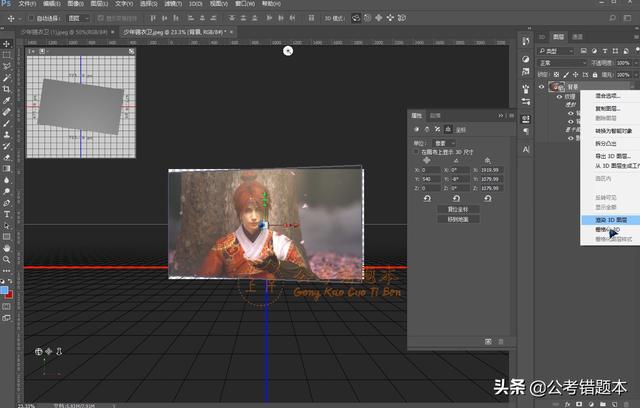Click the type layer filter icon in Layers panel
640x408 pixels.
tap(605, 51)
